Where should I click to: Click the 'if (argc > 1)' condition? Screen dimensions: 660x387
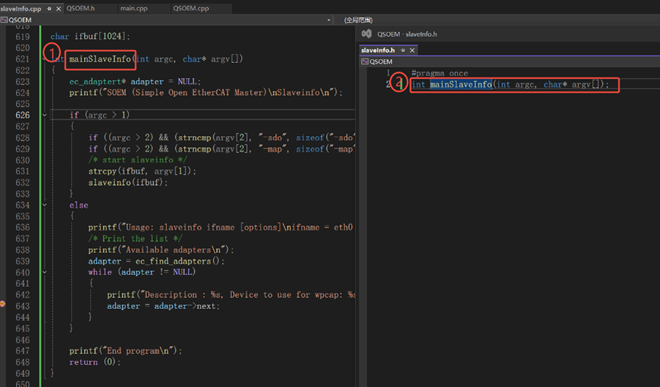click(x=100, y=115)
